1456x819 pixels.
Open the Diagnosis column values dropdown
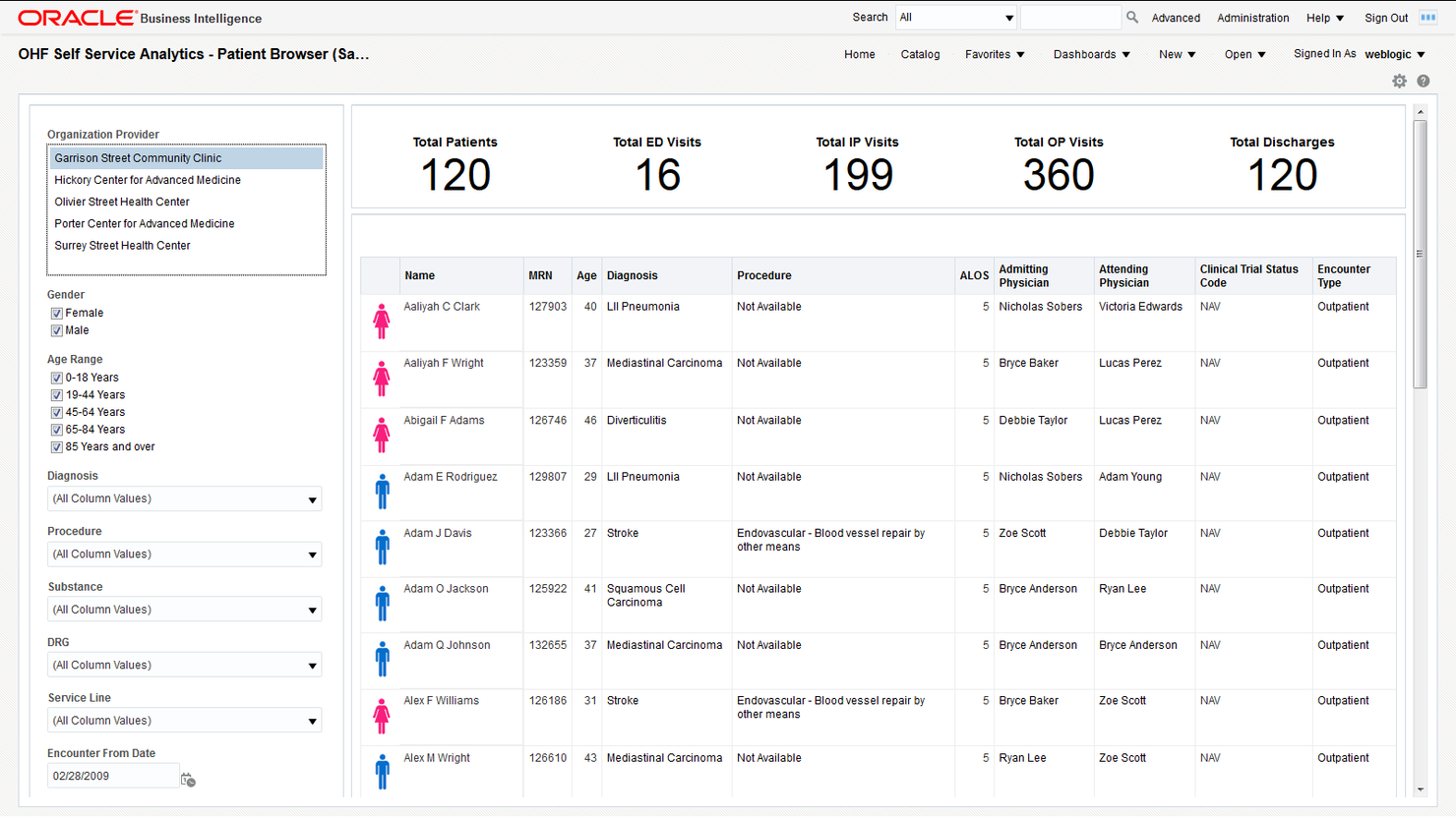click(315, 498)
